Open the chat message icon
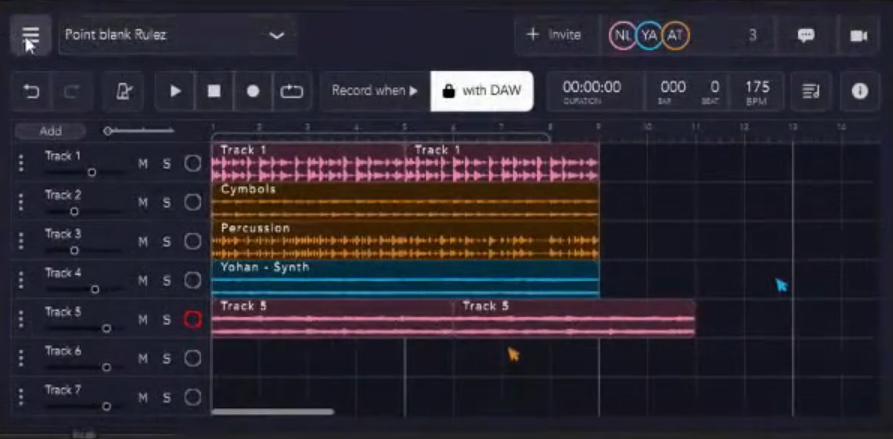Image resolution: width=893 pixels, height=439 pixels. [x=805, y=35]
